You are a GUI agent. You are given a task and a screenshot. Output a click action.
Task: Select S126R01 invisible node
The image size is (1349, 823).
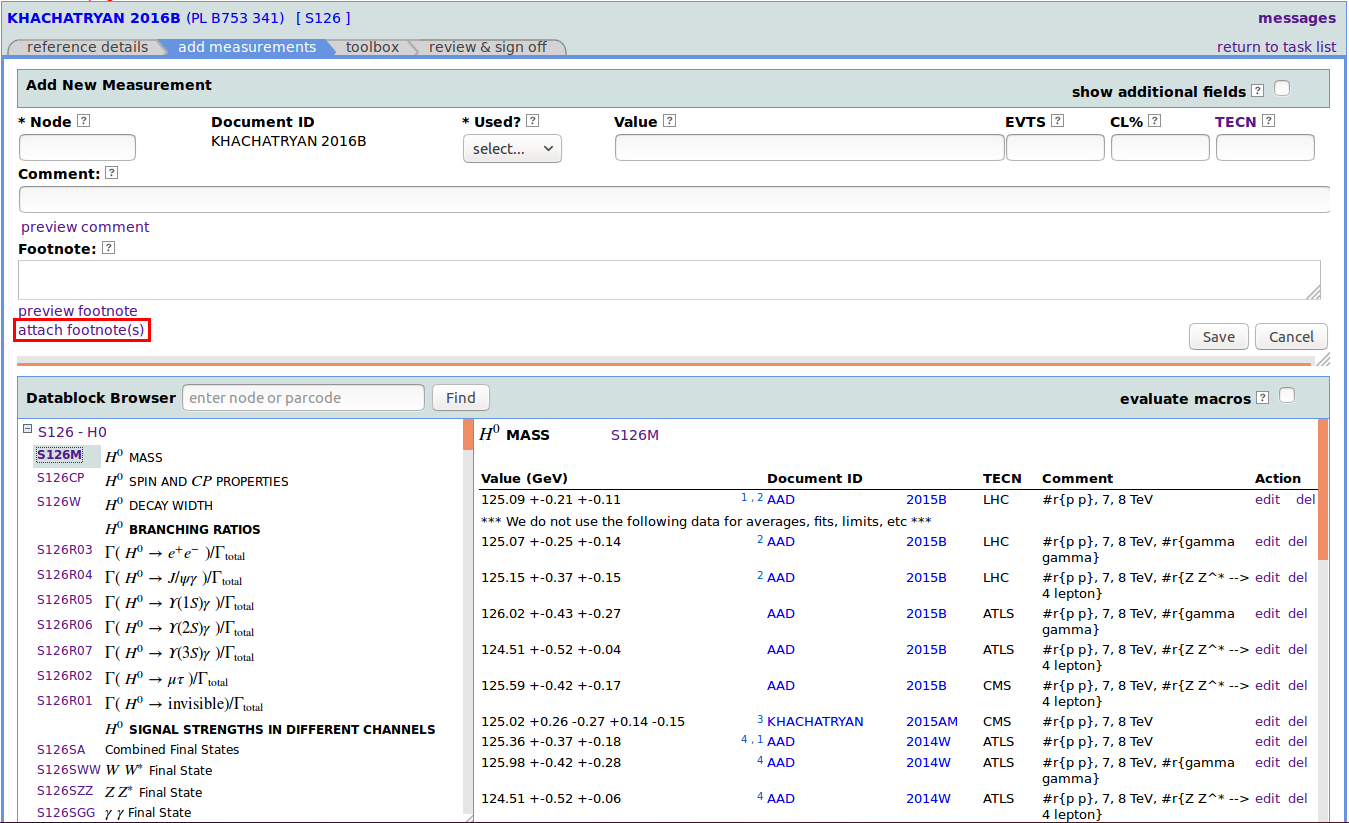tap(65, 701)
